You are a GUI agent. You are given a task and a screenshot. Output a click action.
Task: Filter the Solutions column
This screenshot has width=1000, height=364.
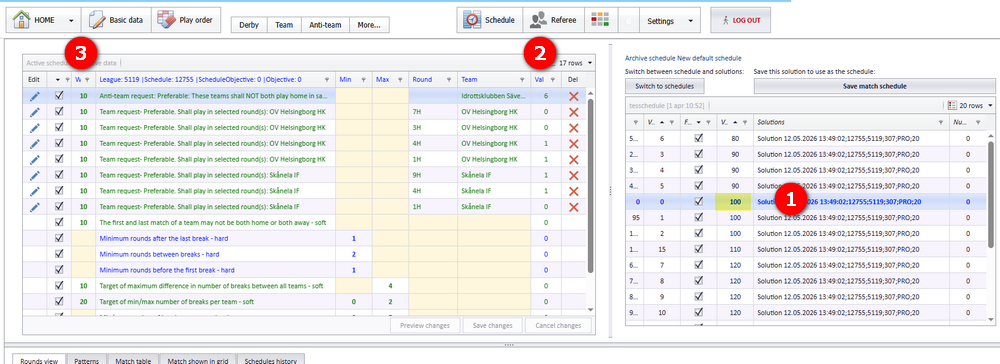pyautogui.click(x=941, y=122)
